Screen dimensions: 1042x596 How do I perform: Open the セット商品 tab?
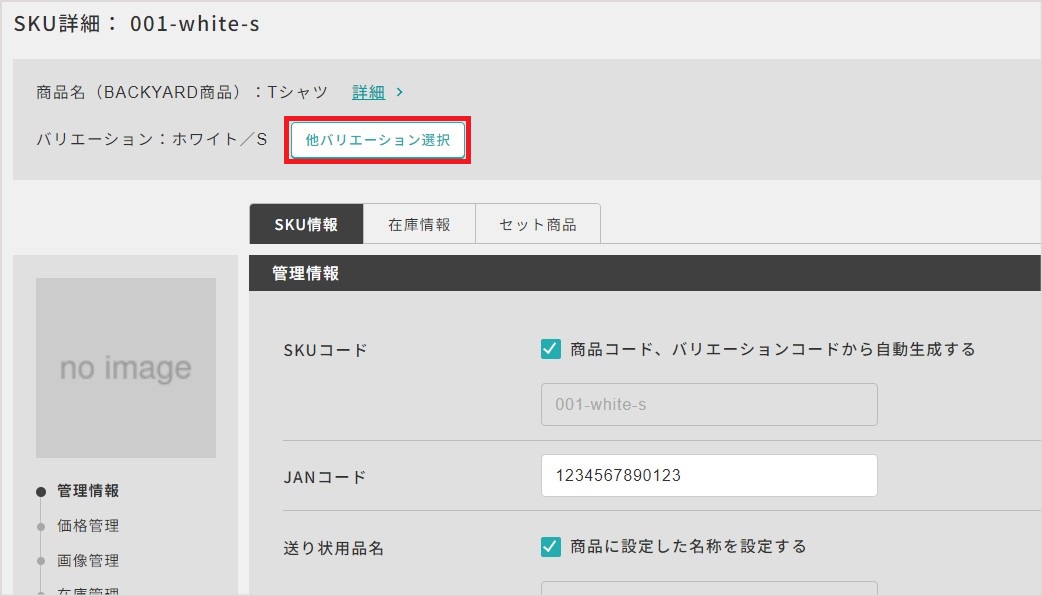click(x=538, y=225)
